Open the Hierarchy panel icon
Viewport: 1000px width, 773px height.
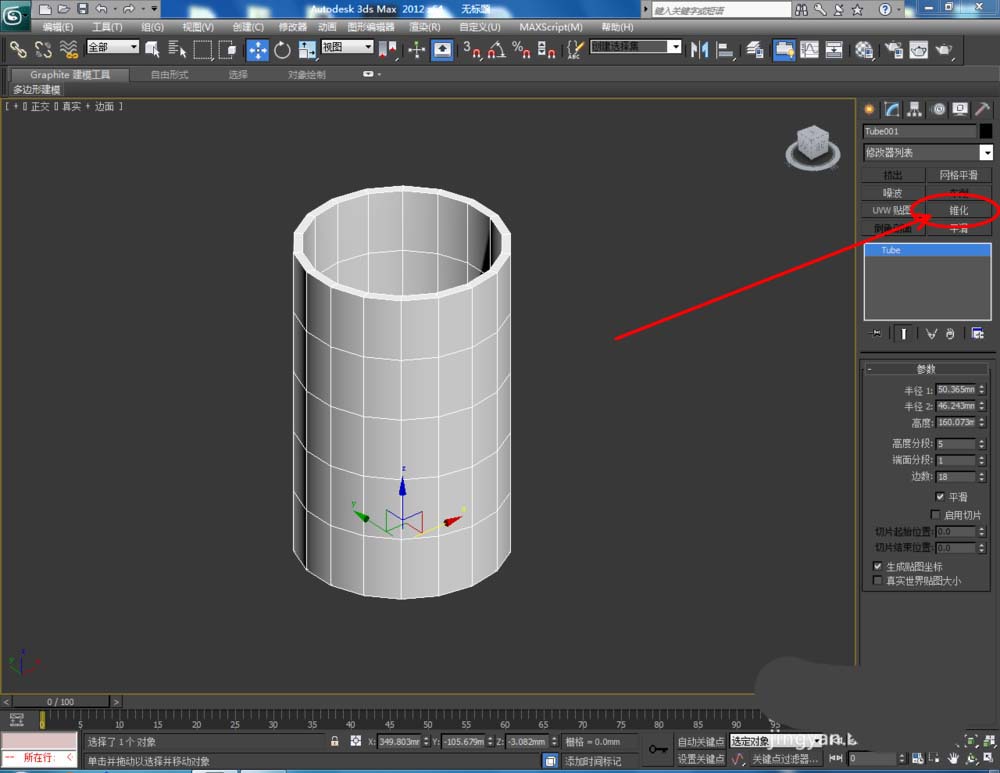point(915,110)
